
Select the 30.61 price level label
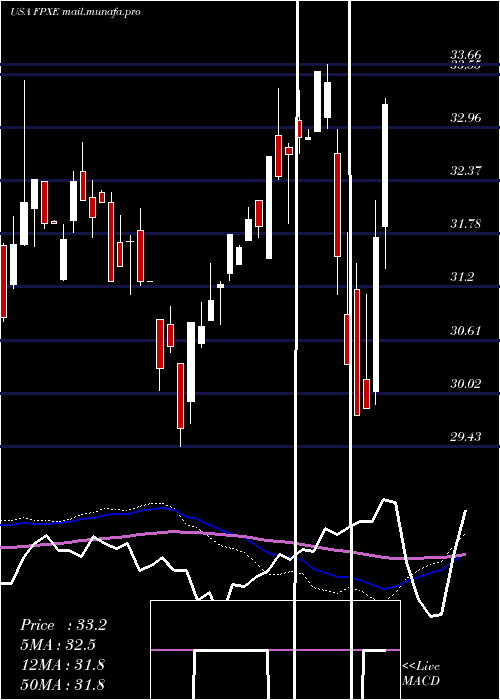click(466, 331)
